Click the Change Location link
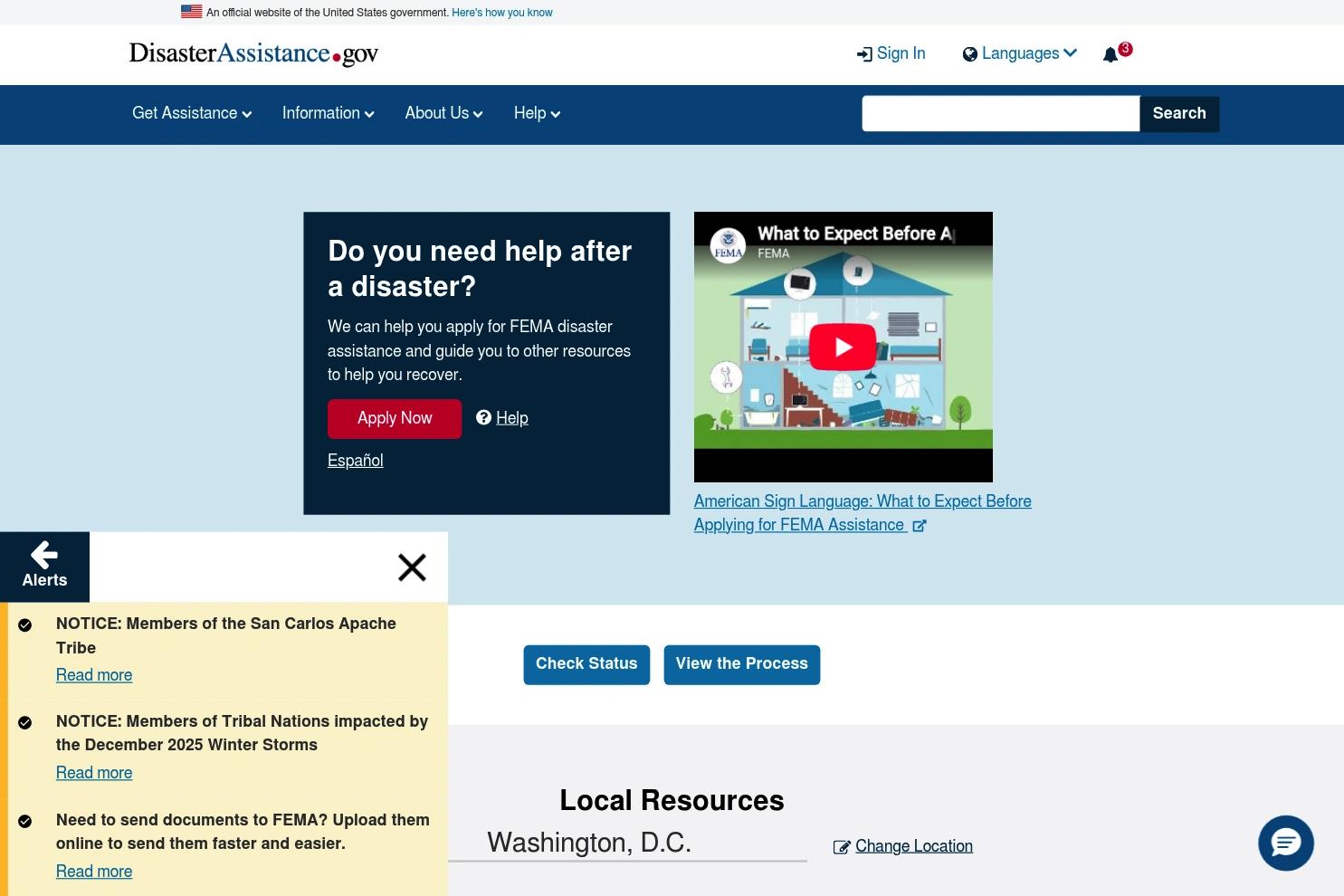 click(914, 846)
